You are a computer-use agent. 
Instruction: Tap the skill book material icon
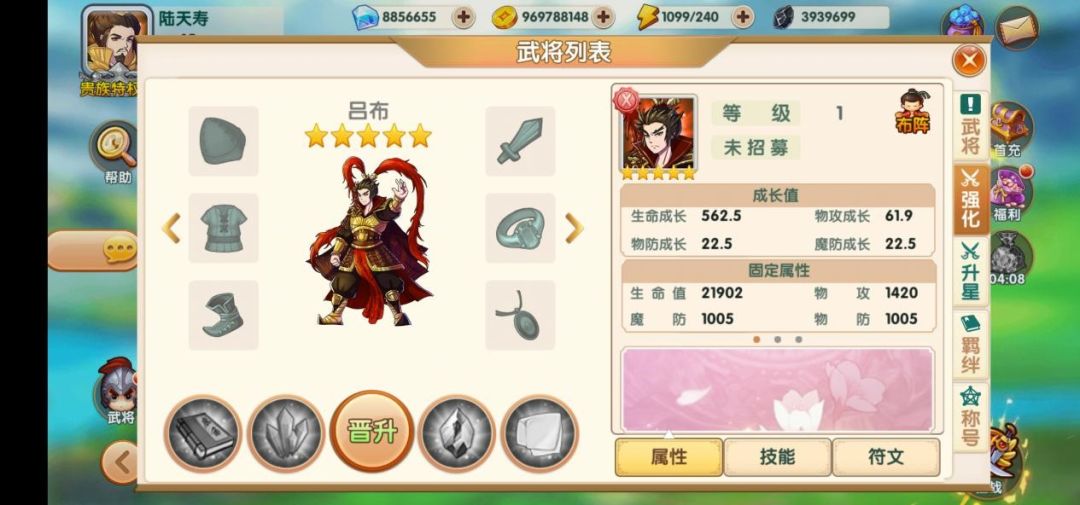coord(202,433)
